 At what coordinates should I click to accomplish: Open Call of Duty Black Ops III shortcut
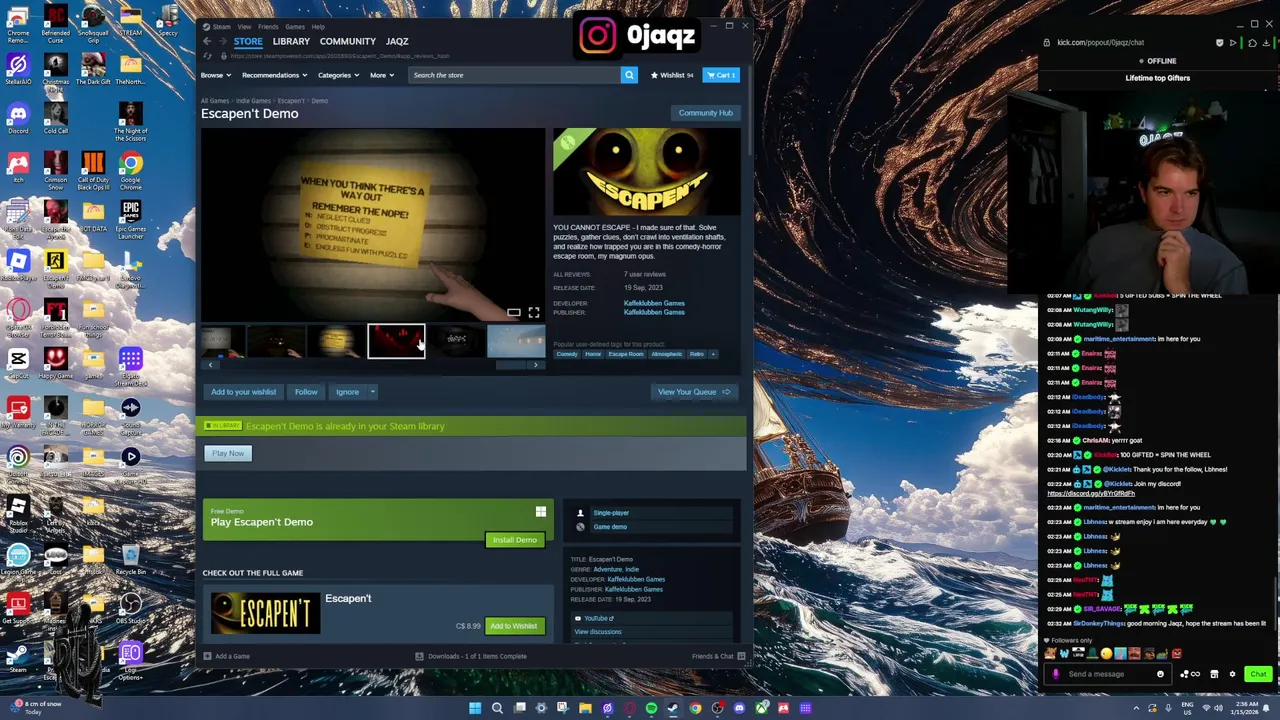click(93, 171)
